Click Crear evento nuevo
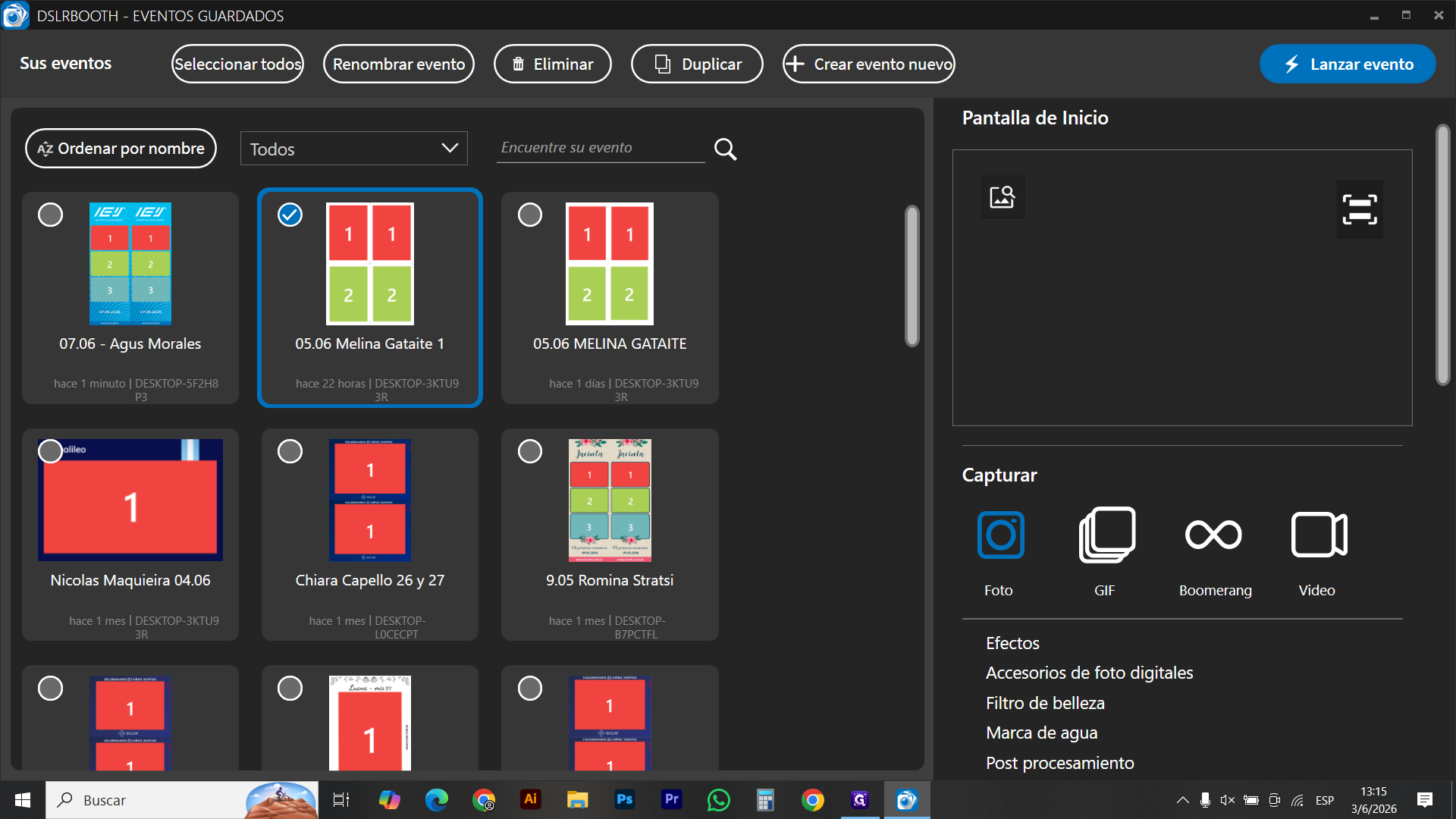Image resolution: width=1456 pixels, height=819 pixels. pos(869,64)
